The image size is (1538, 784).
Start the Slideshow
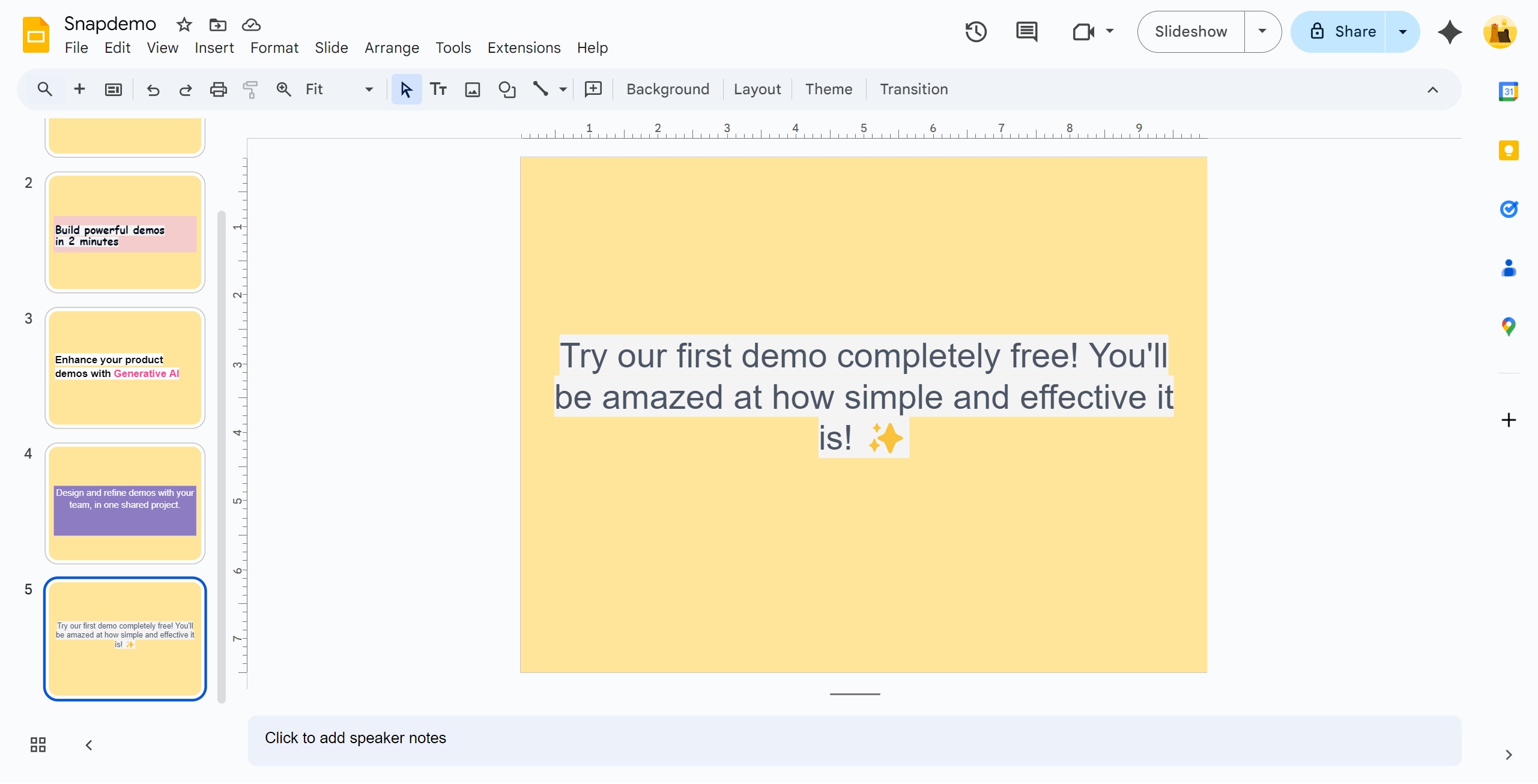click(1191, 32)
